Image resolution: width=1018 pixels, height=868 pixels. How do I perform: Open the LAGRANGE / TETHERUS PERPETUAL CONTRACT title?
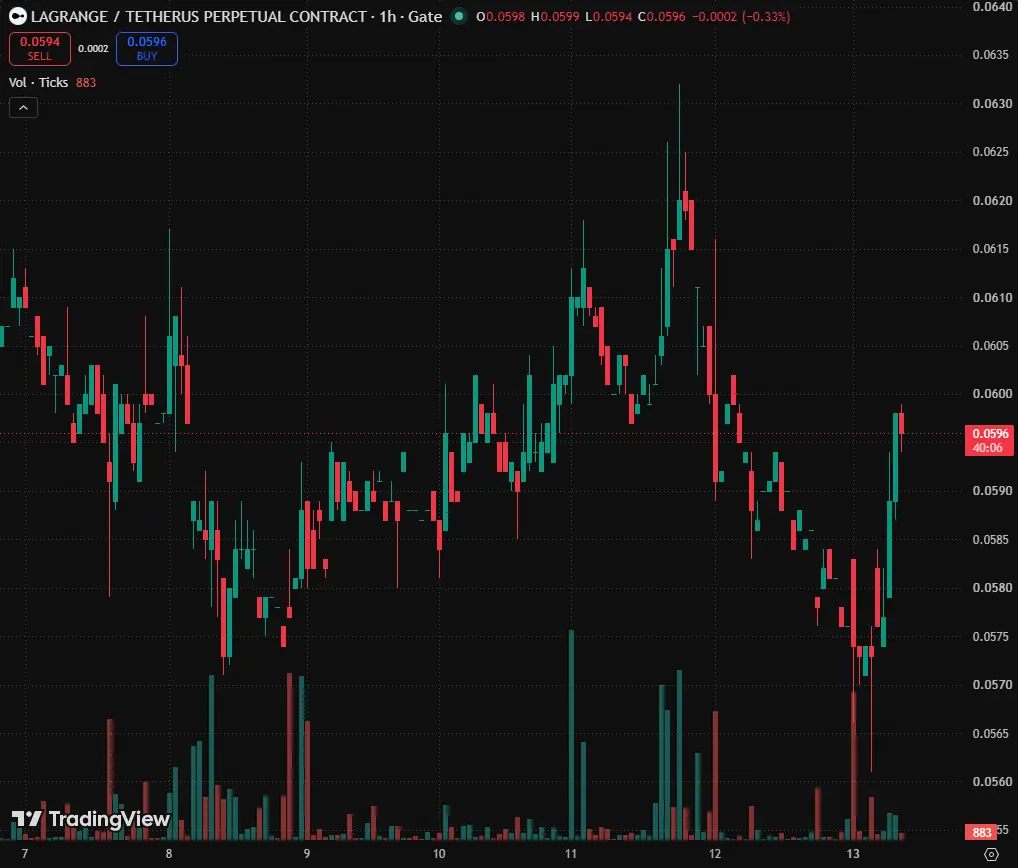199,16
